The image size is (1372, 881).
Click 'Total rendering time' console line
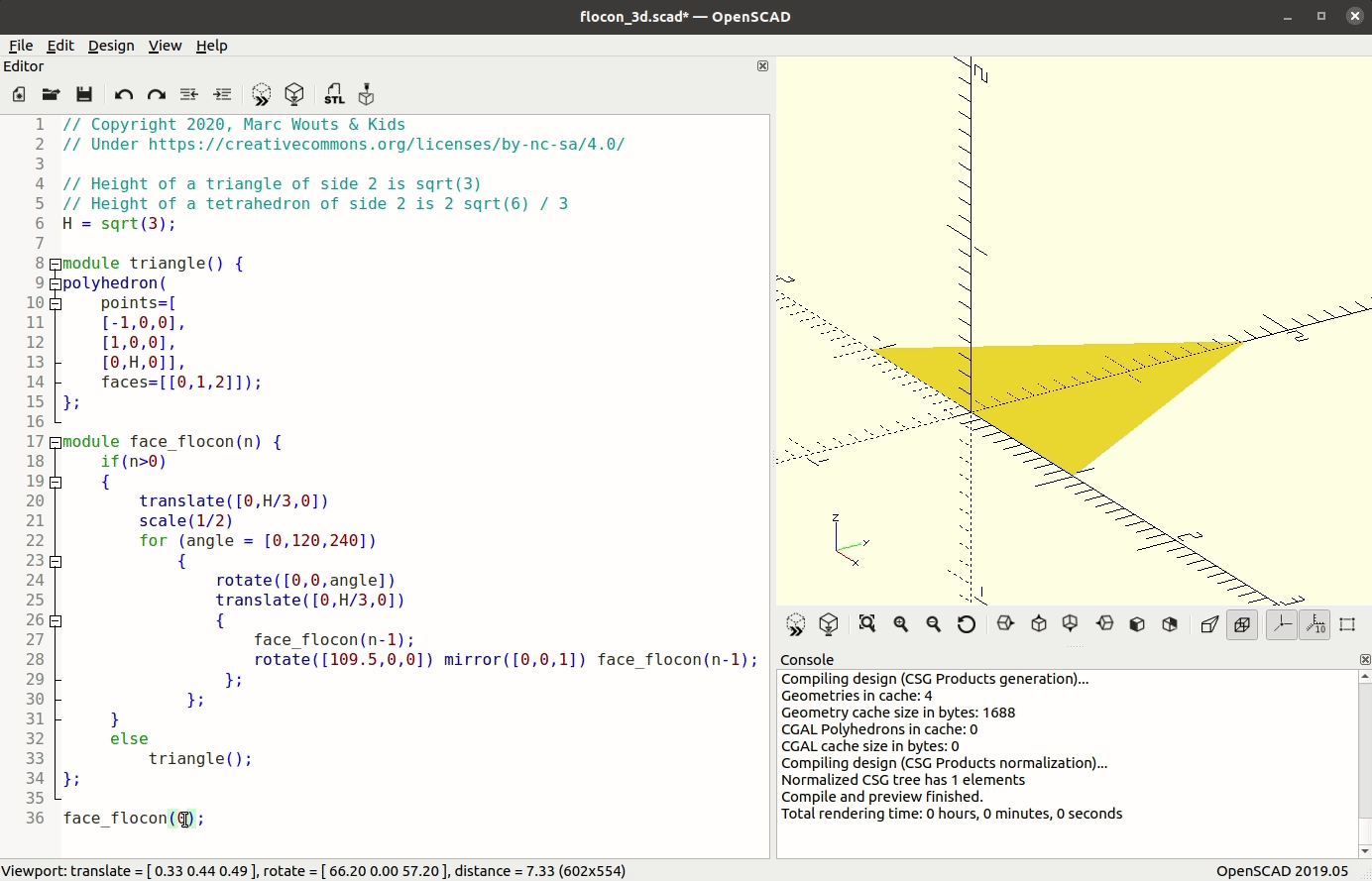coord(952,814)
